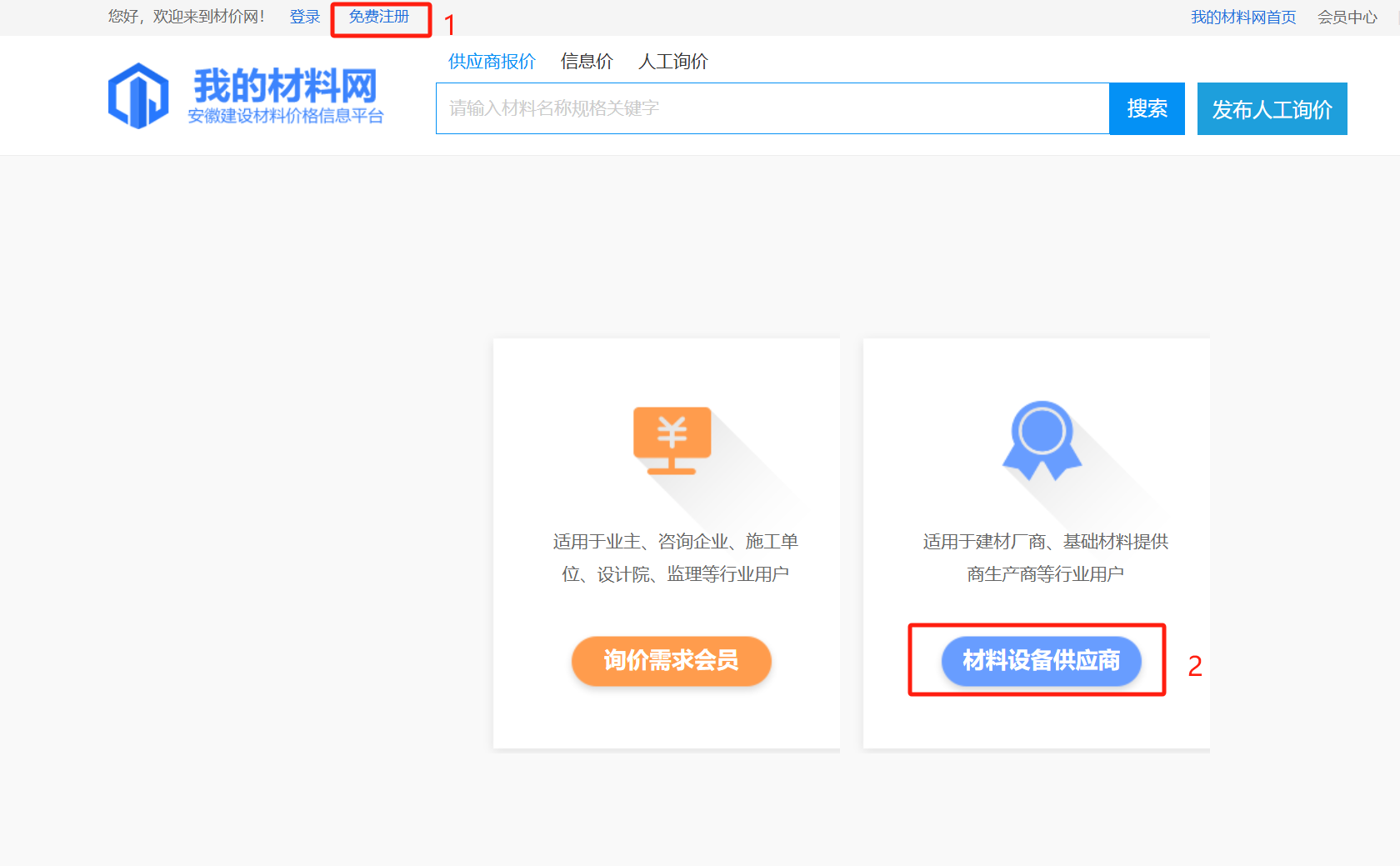Switch to the 信息价 tab
Screen dimensions: 1400x866
tap(587, 62)
